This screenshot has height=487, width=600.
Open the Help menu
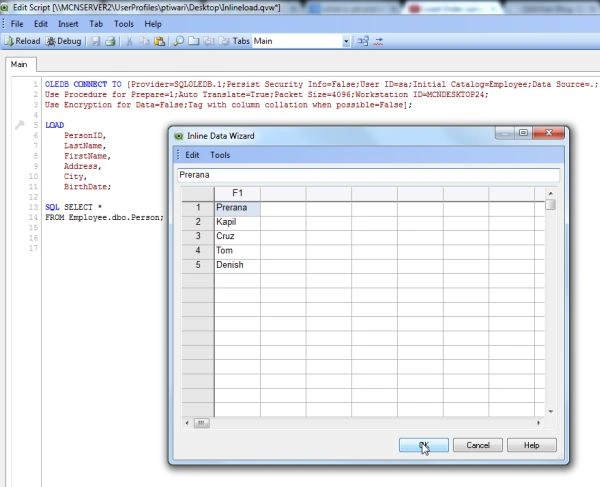pyautogui.click(x=153, y=24)
